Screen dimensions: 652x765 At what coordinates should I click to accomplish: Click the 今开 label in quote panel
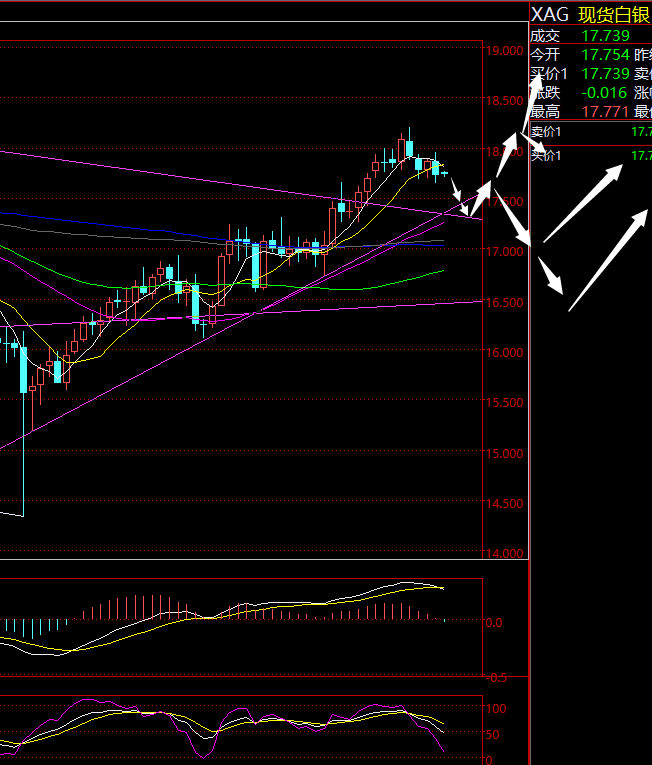pyautogui.click(x=545, y=55)
